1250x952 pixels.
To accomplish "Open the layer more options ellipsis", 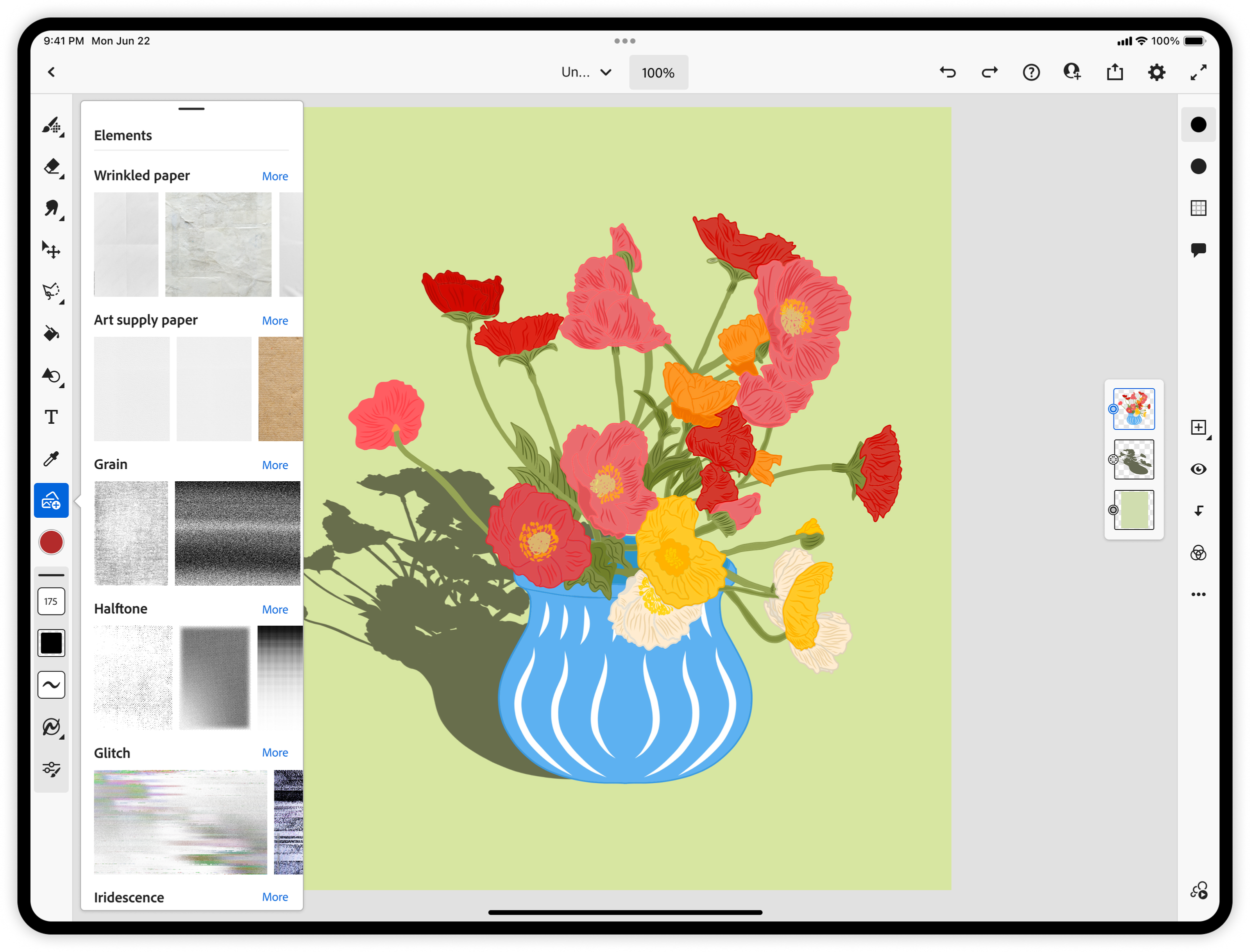I will [x=1198, y=594].
